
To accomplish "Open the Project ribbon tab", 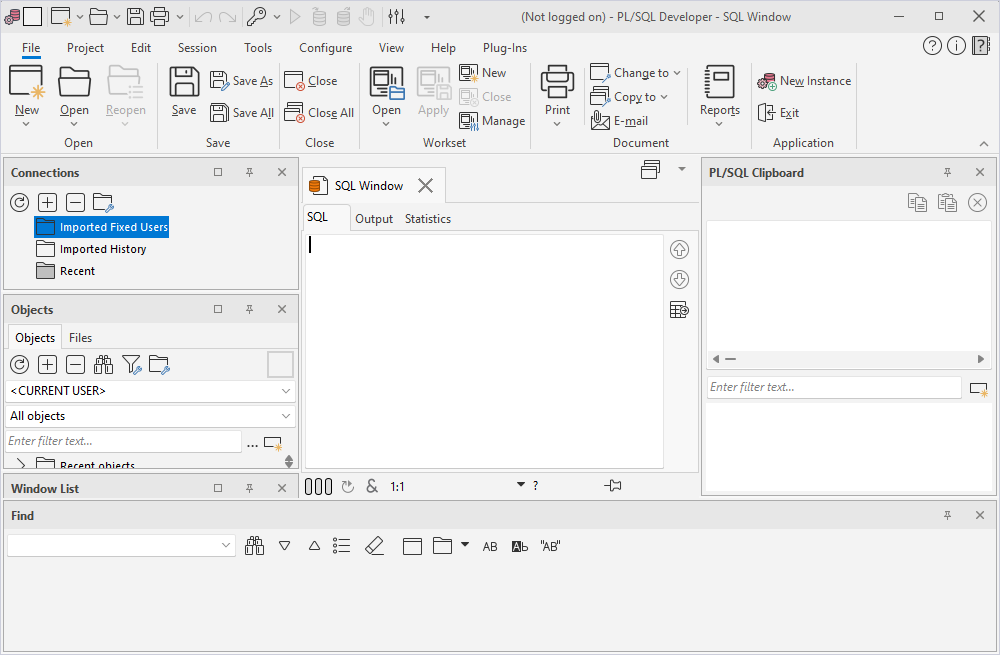I will 85,48.
